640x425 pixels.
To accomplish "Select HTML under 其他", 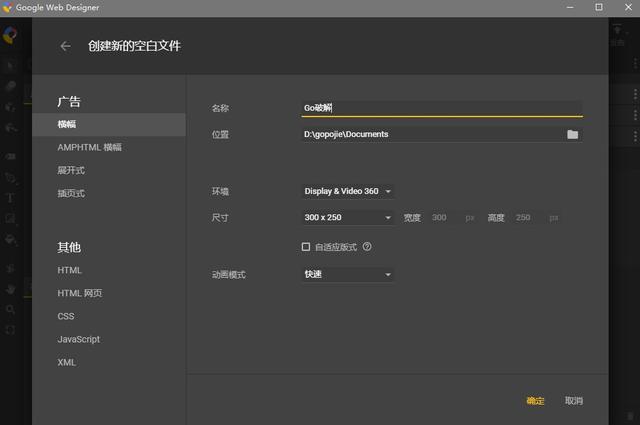I will 69,270.
